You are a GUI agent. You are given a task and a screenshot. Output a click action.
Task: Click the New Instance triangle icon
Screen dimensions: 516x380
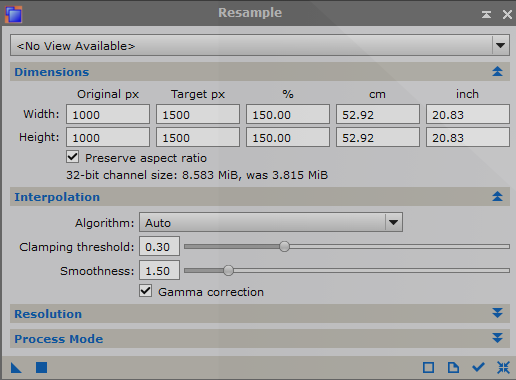(16, 368)
